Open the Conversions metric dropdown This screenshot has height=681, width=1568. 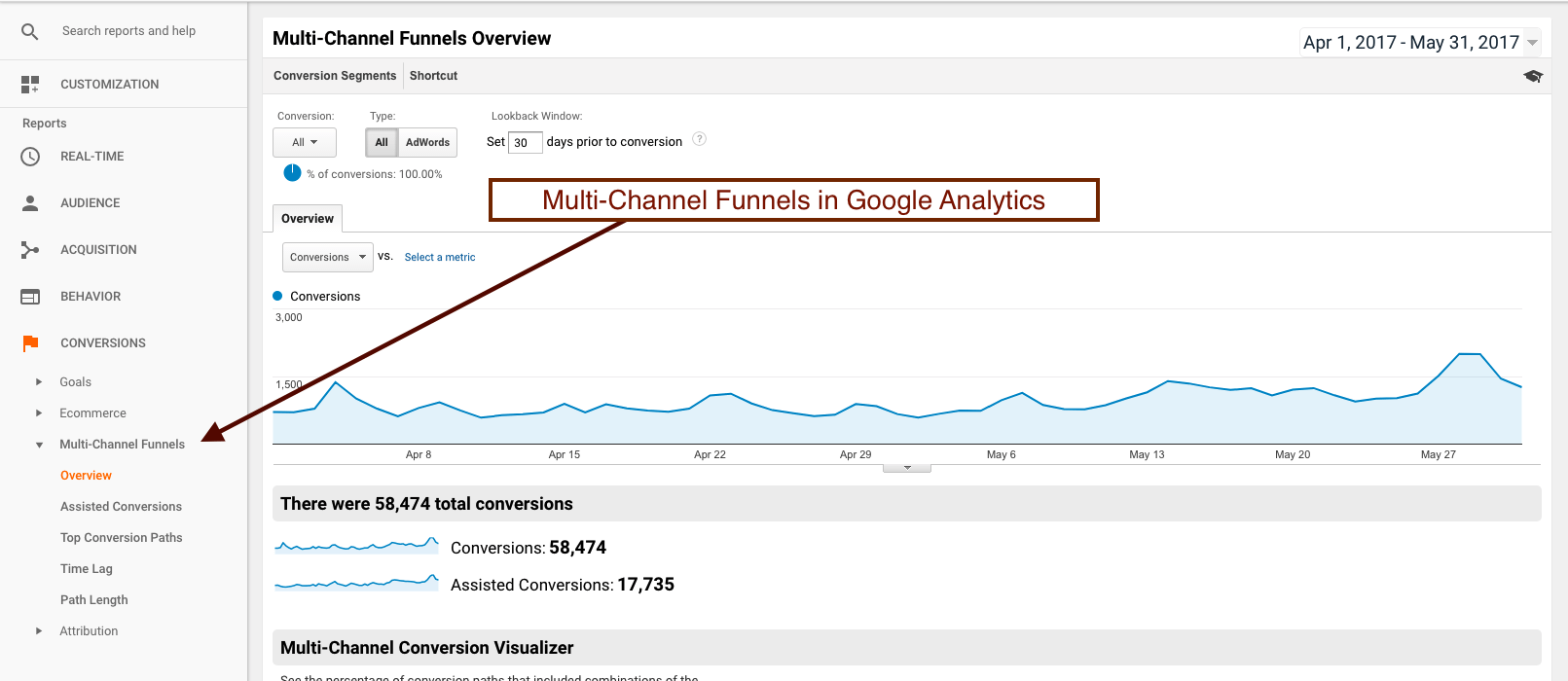(x=328, y=257)
